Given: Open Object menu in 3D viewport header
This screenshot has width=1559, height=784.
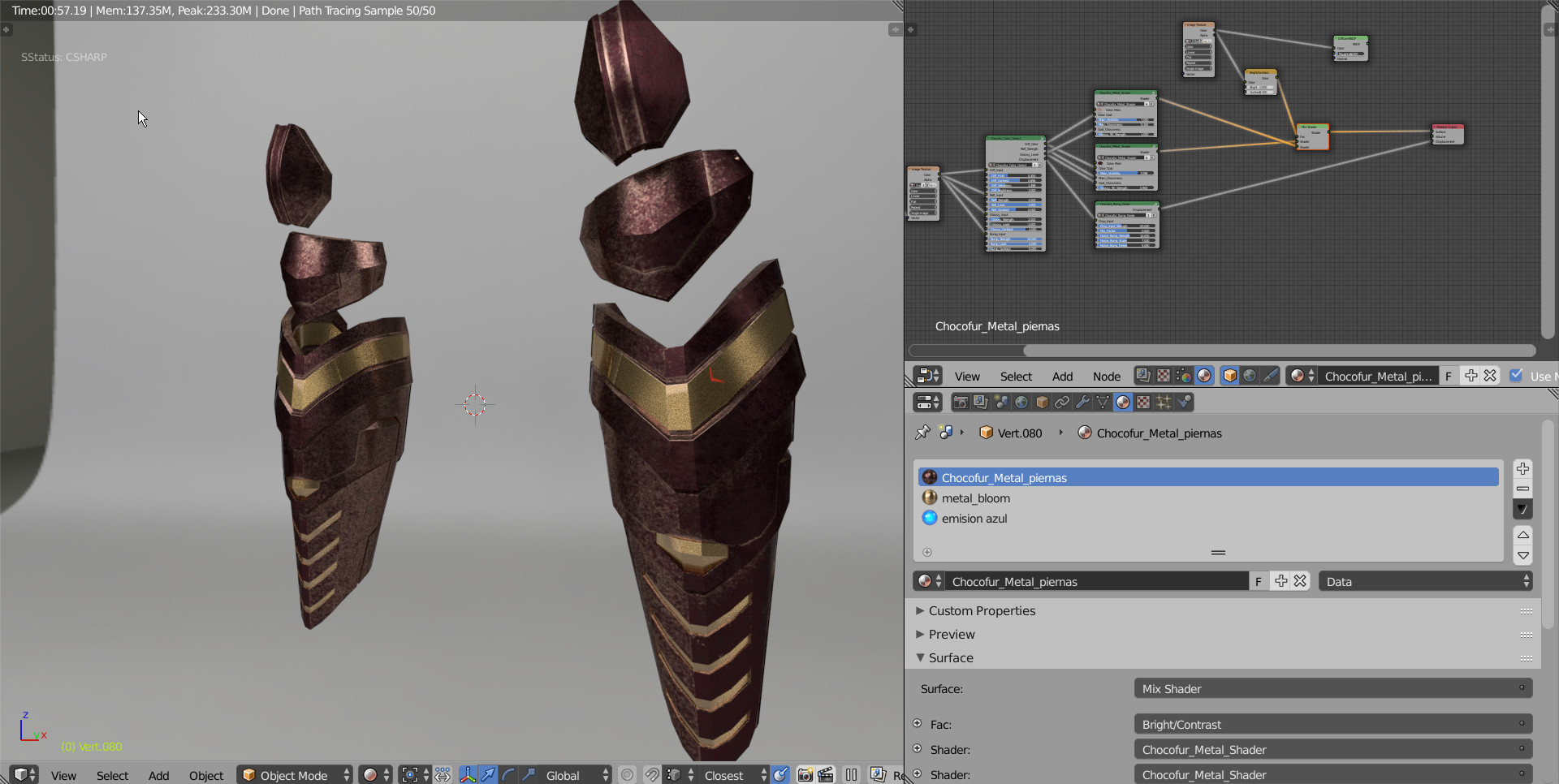Looking at the screenshot, I should click(206, 775).
